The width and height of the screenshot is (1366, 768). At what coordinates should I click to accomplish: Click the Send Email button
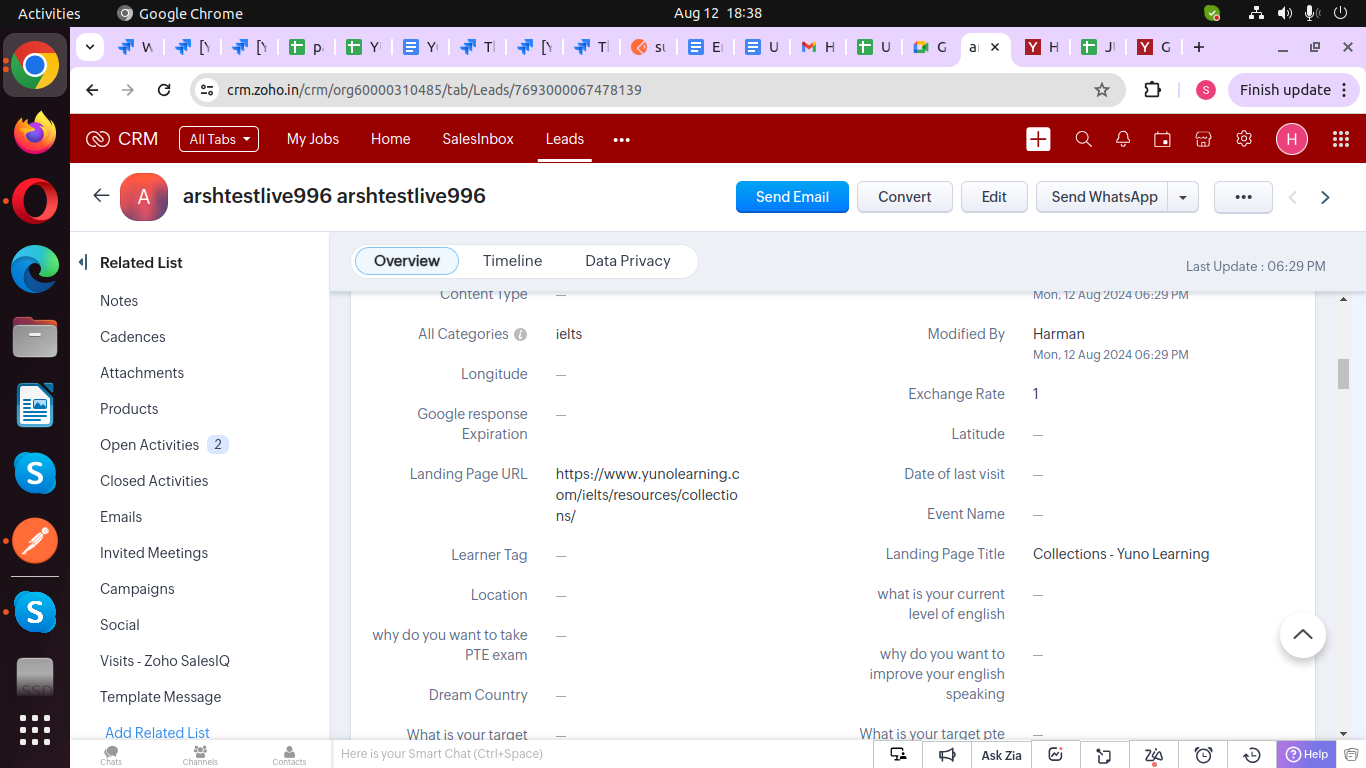click(792, 197)
